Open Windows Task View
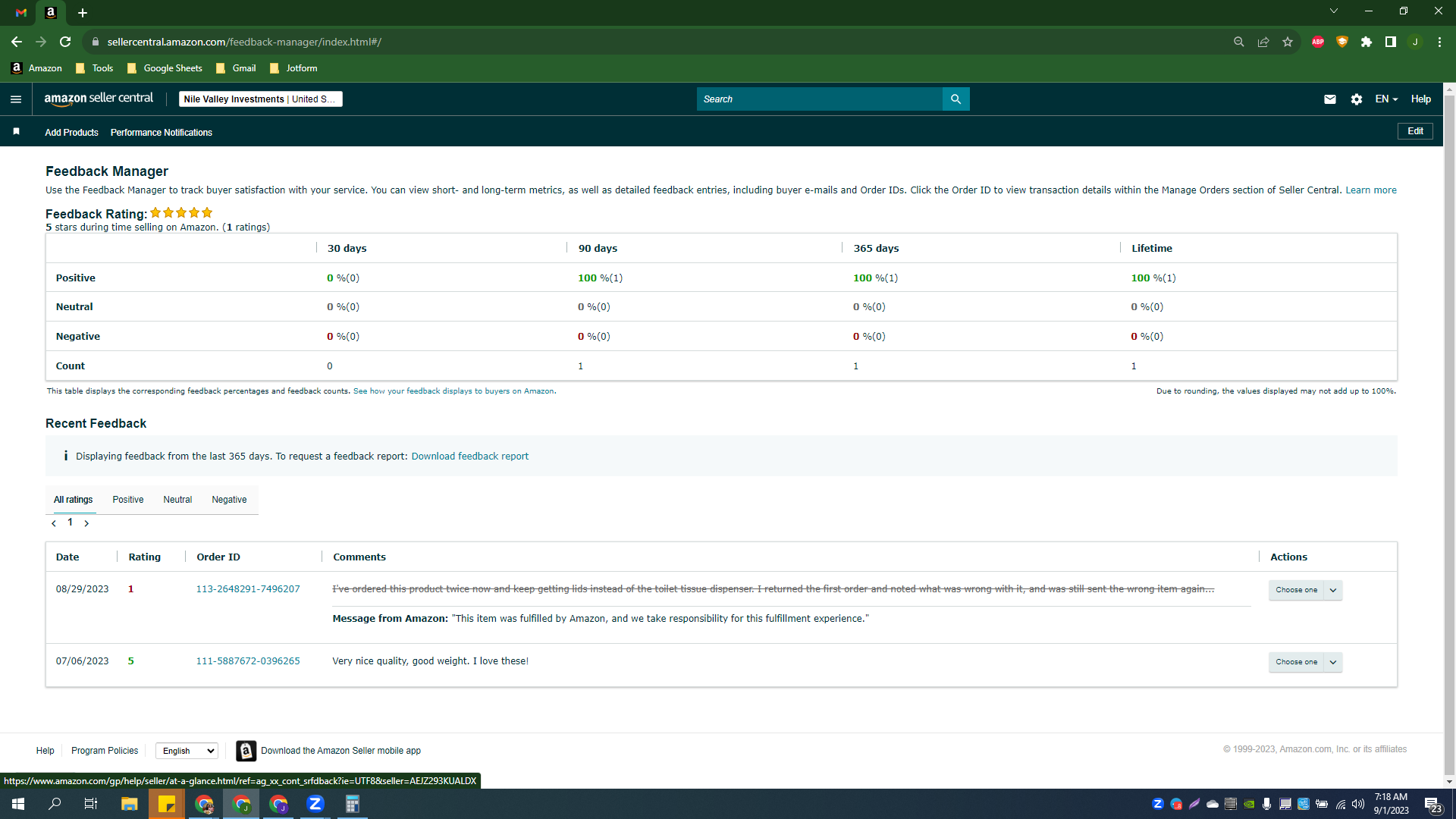 point(91,804)
